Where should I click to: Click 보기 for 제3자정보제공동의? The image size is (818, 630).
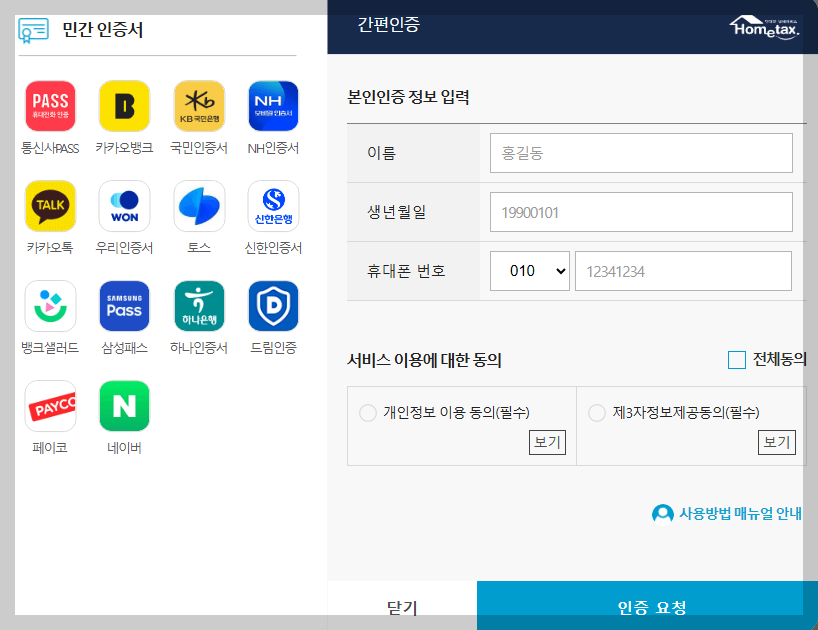777,442
